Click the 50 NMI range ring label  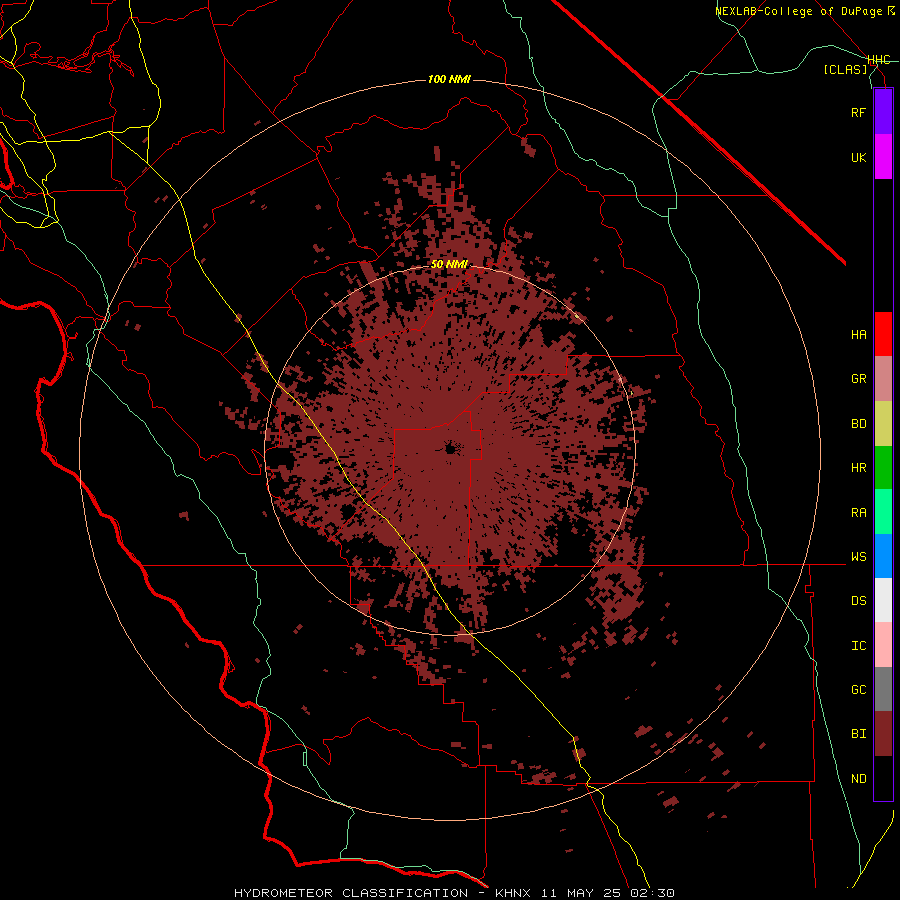[x=449, y=265]
